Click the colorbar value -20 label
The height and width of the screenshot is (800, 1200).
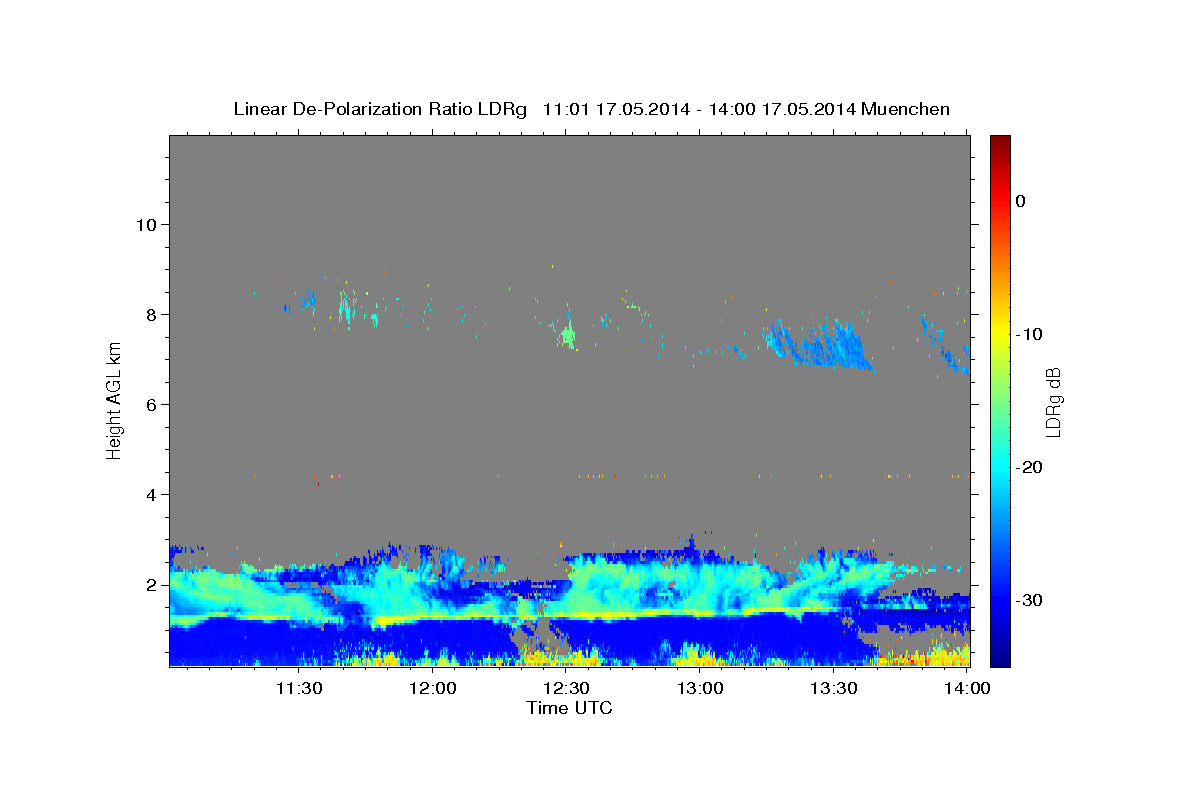pos(1030,467)
